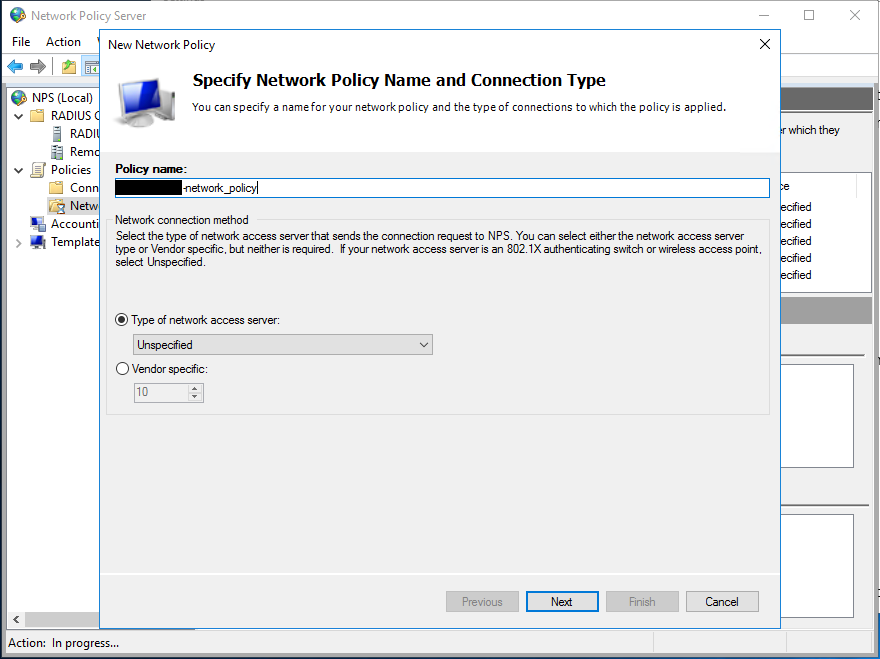Open the Unspecified server type dropdown
The height and width of the screenshot is (659, 880).
pyautogui.click(x=424, y=344)
